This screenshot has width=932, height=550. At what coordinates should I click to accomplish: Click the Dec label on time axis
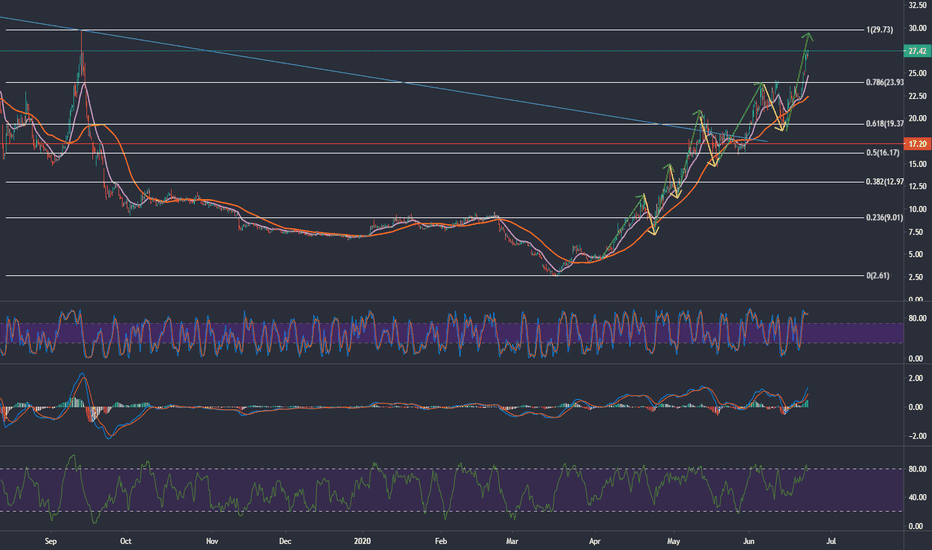[x=285, y=541]
